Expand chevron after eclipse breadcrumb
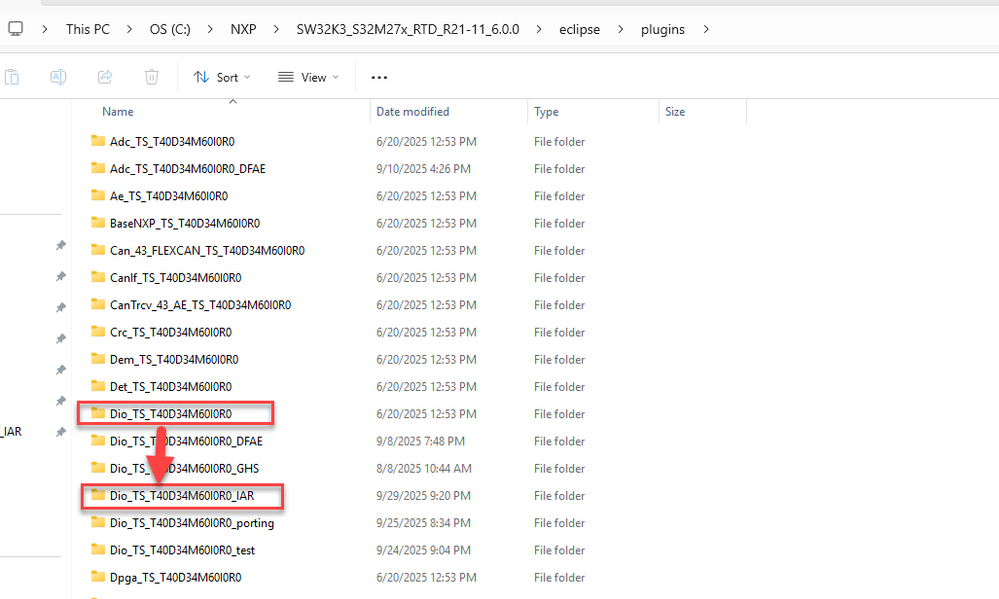999x599 pixels. (x=621, y=29)
